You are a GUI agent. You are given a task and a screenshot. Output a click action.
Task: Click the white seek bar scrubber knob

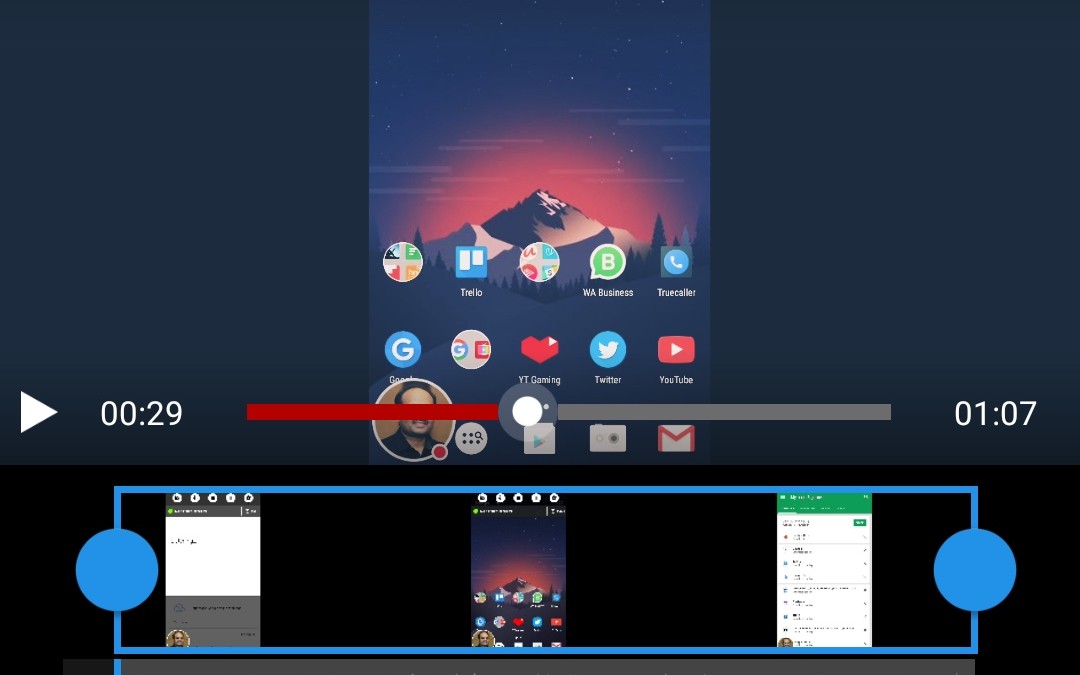tap(526, 412)
